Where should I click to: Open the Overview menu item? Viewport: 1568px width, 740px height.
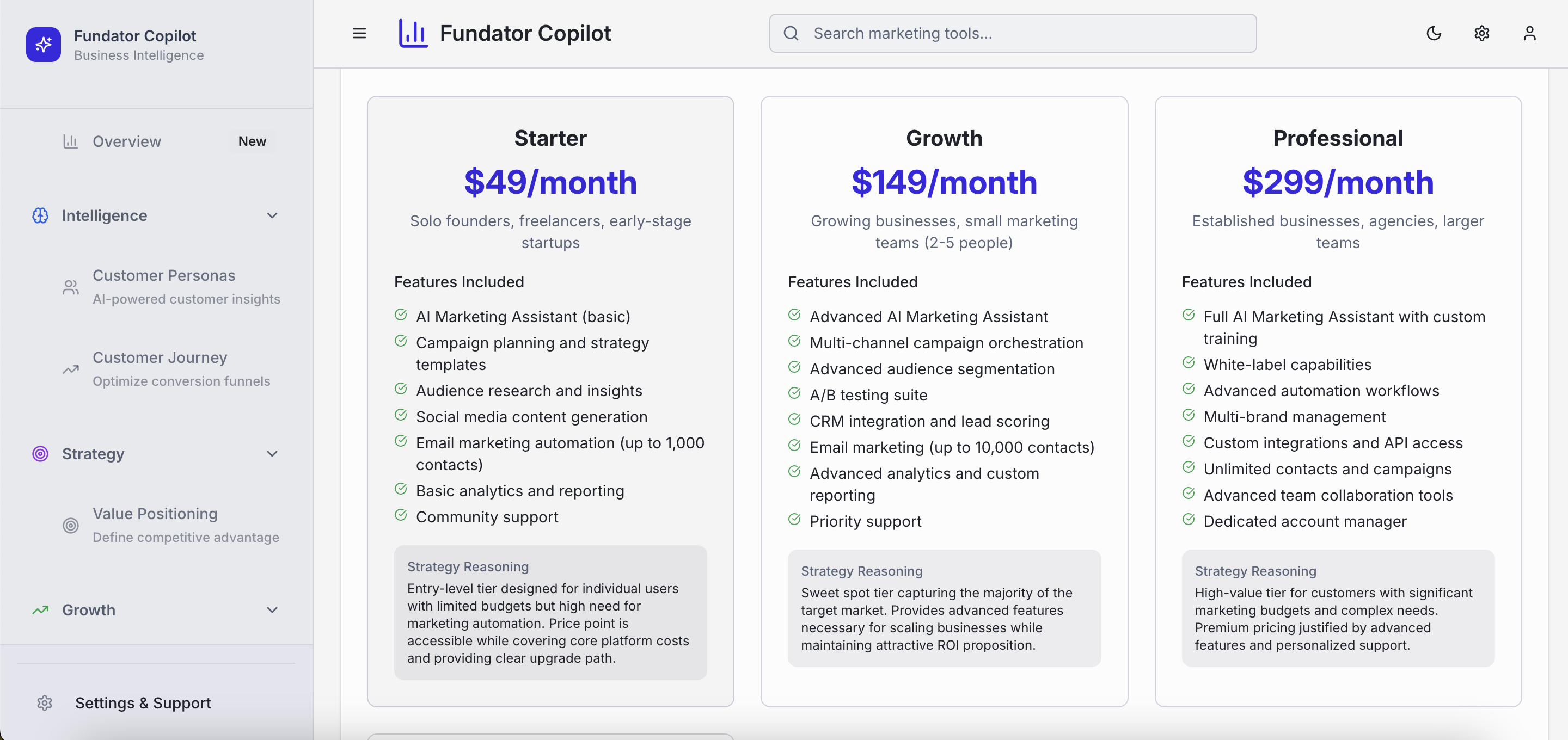pos(127,141)
